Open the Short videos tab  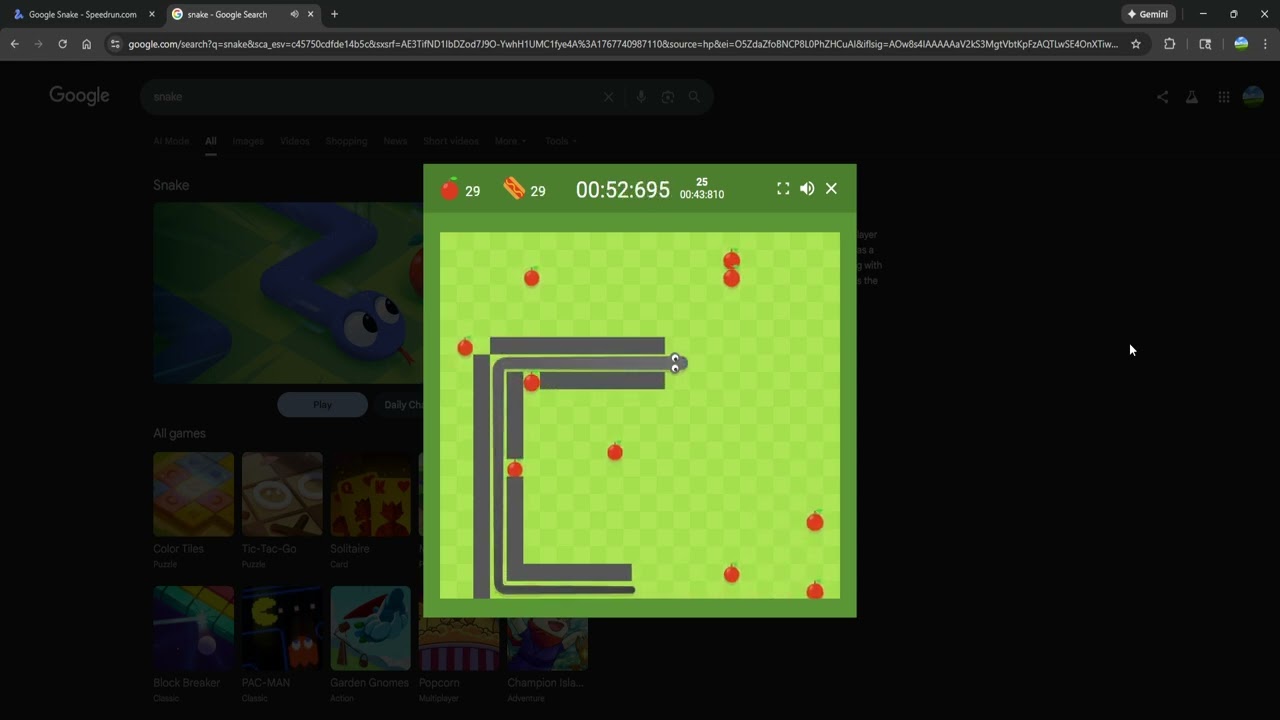451,141
